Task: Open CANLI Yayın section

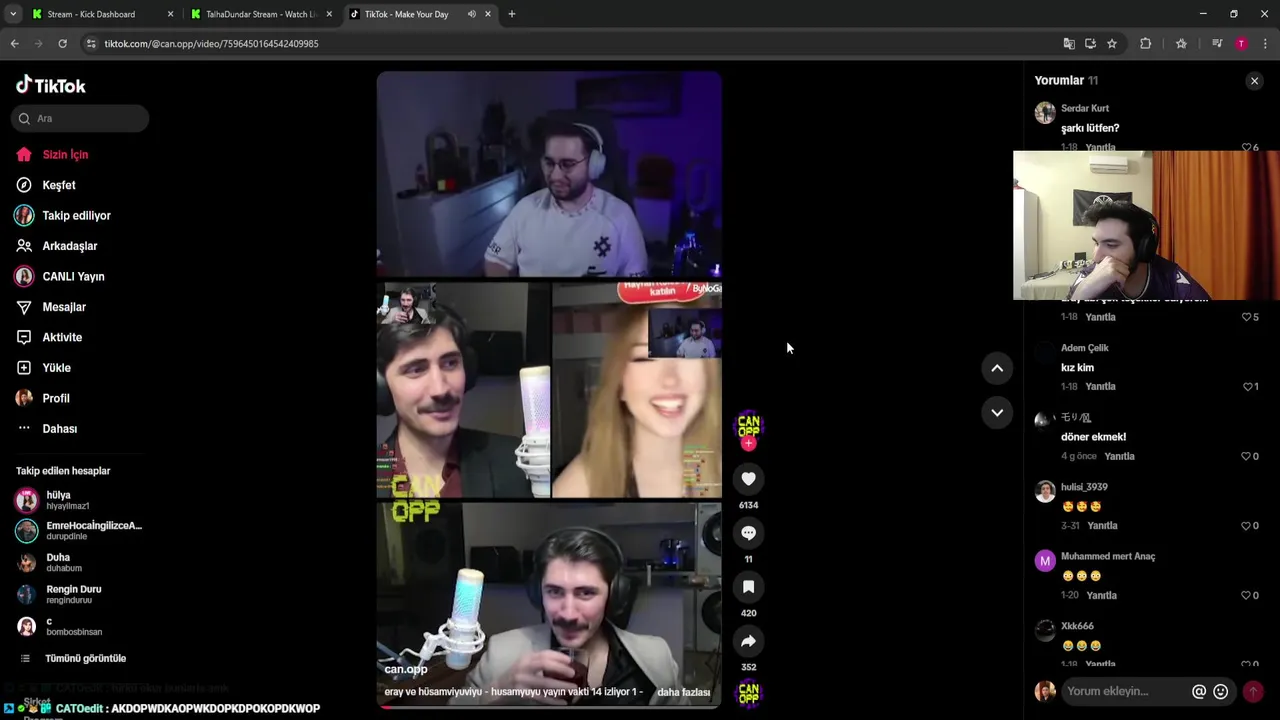Action: [73, 277]
